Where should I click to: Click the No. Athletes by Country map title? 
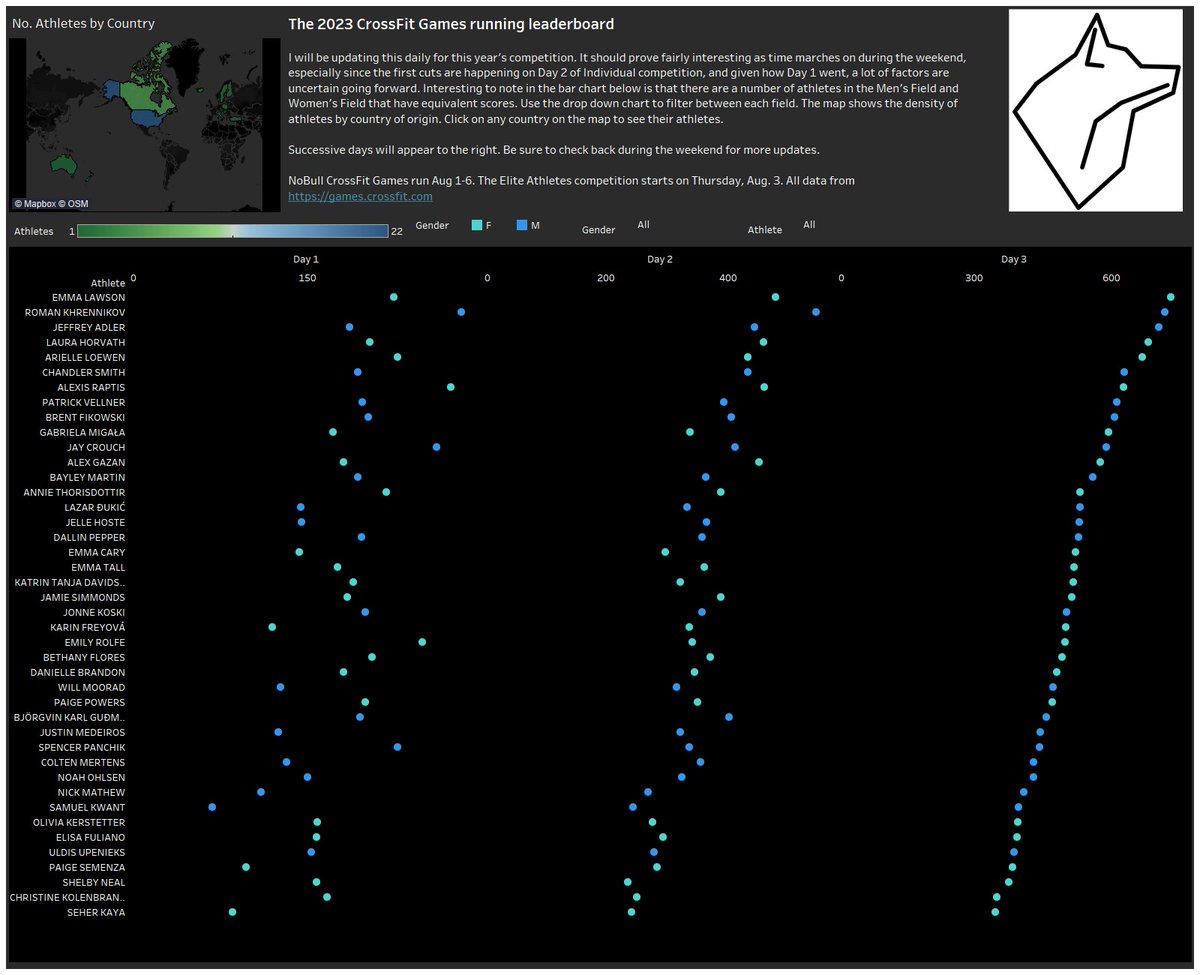point(83,23)
